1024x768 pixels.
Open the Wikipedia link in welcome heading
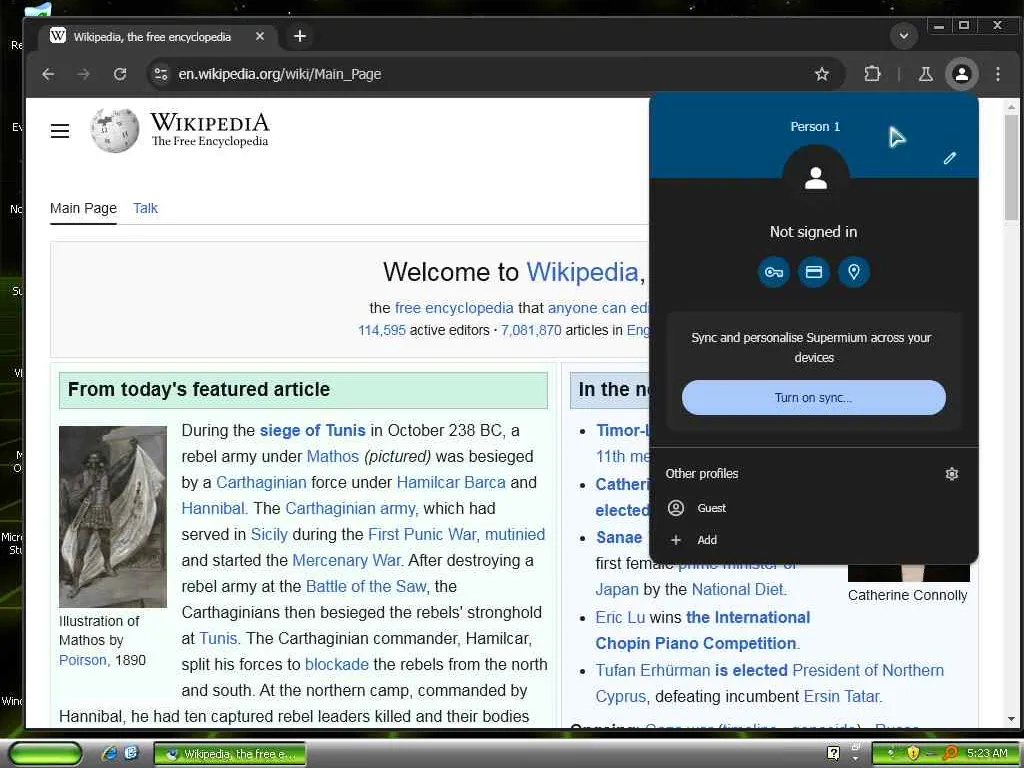[582, 272]
